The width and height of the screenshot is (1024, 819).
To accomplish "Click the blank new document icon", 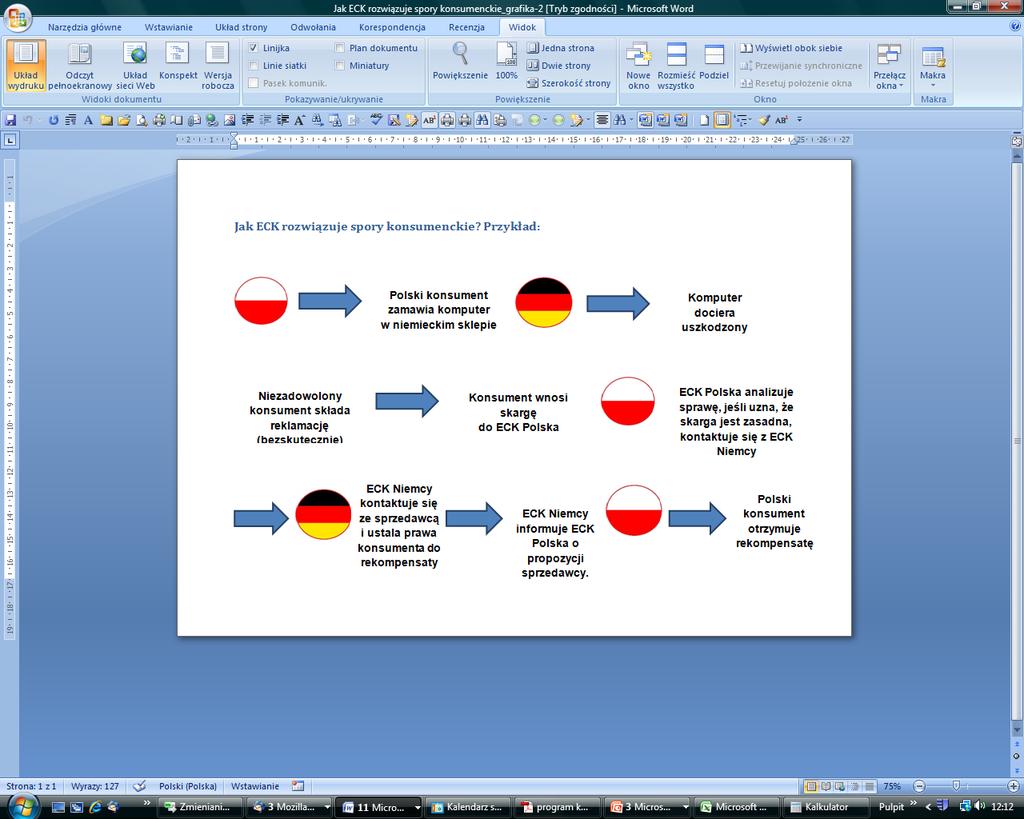I will pyautogui.click(x=704, y=120).
